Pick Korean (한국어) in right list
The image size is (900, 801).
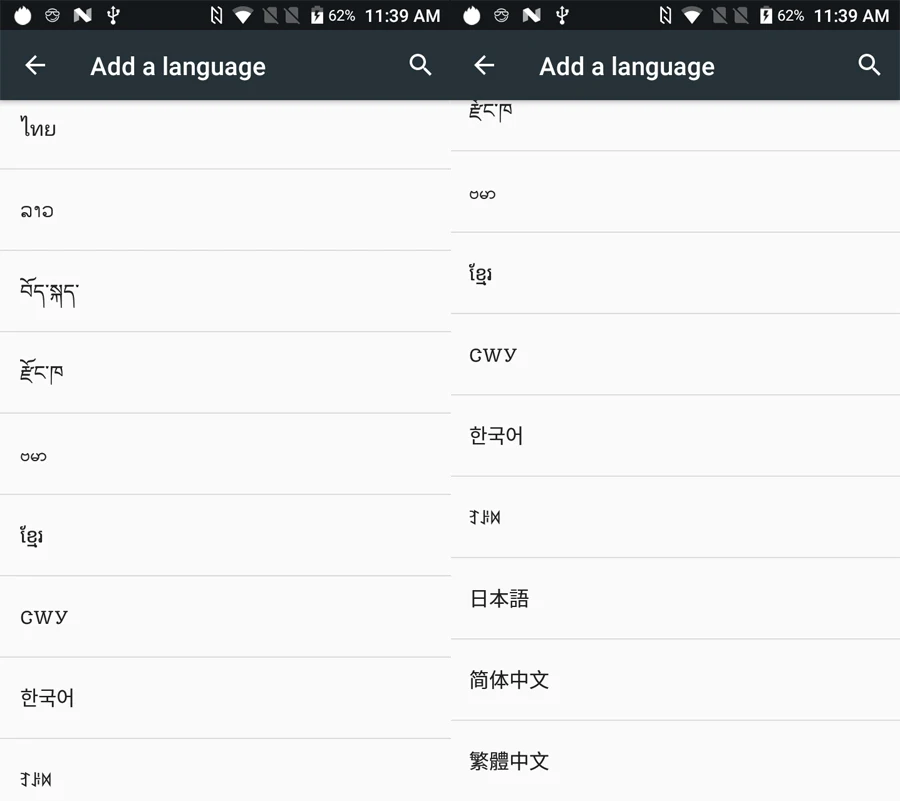676,436
